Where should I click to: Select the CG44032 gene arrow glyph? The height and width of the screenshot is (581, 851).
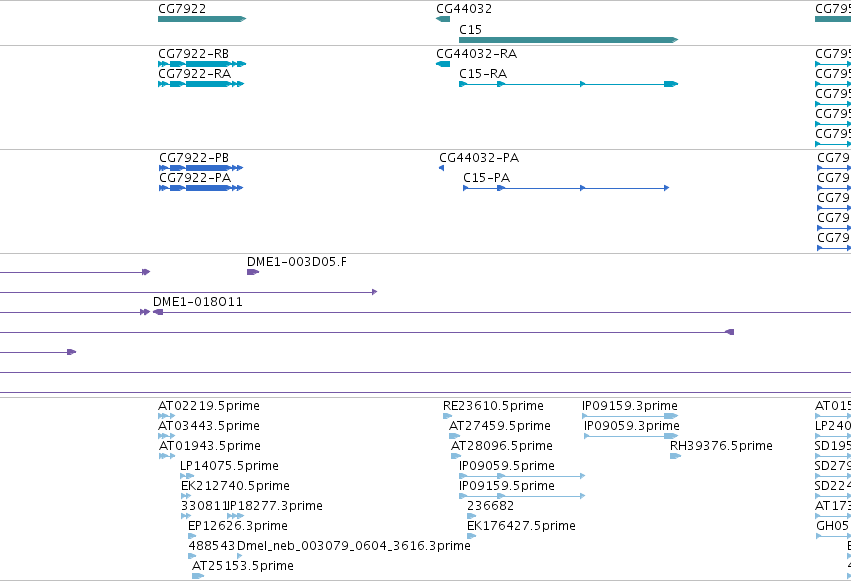[443, 19]
